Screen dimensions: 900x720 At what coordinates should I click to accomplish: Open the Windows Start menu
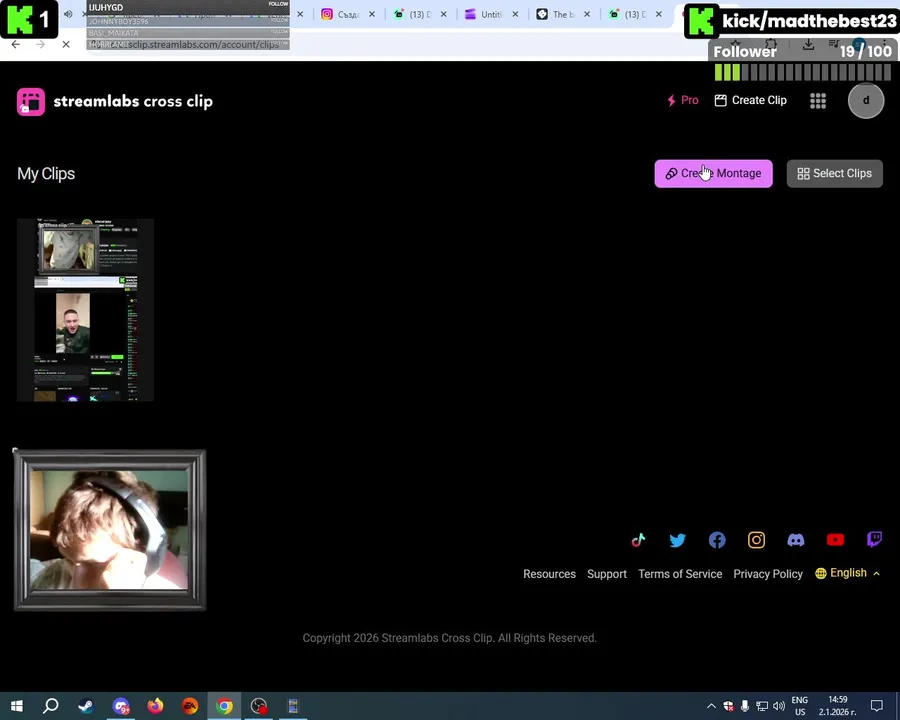[x=17, y=706]
